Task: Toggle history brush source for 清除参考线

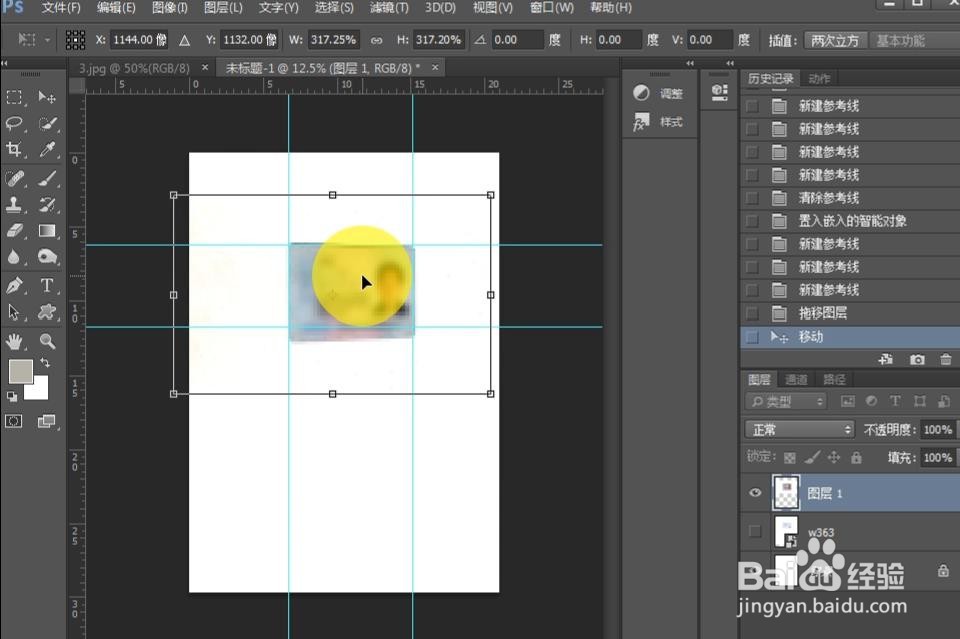Action: pyautogui.click(x=752, y=198)
